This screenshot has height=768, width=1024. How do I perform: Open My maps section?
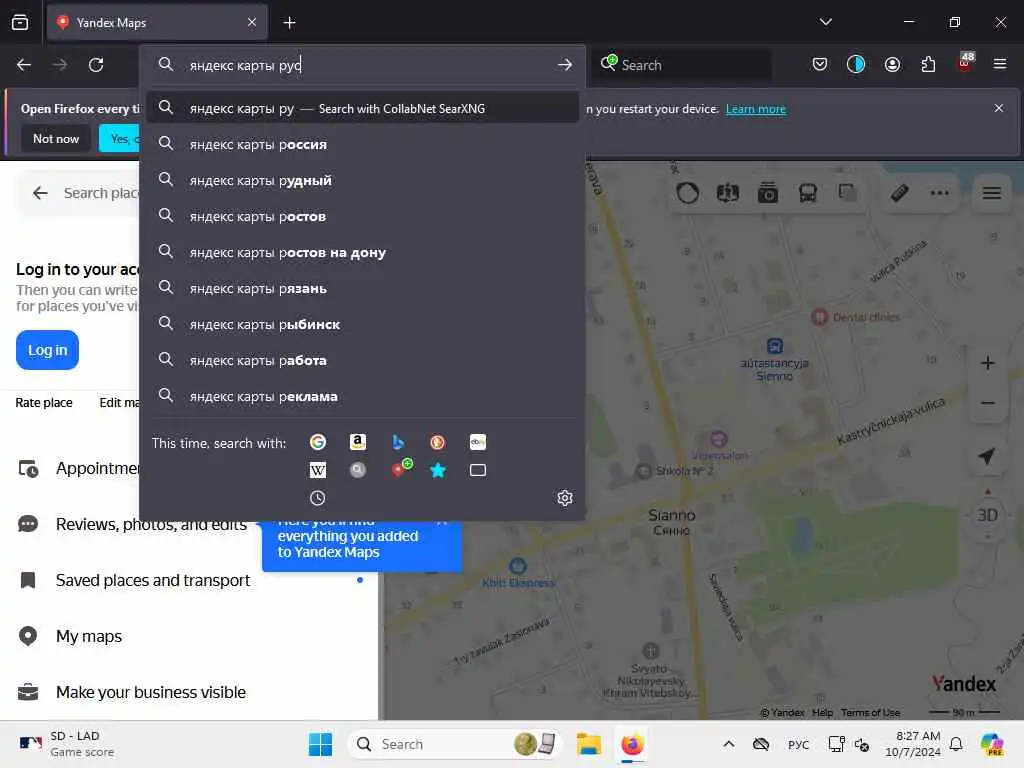[x=89, y=636]
